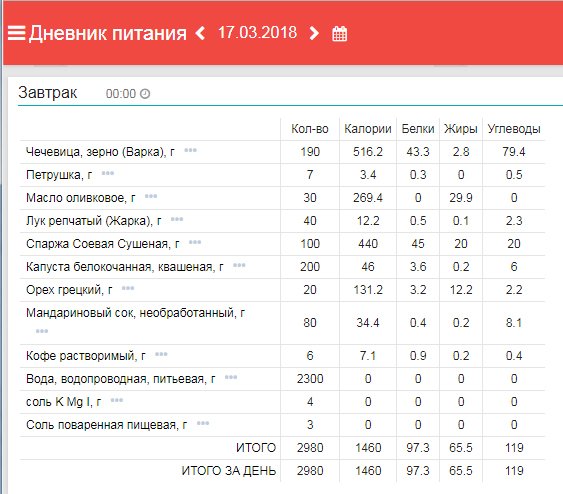563x494 pixels.
Task: Open the calendar date picker icon
Action: [339, 33]
